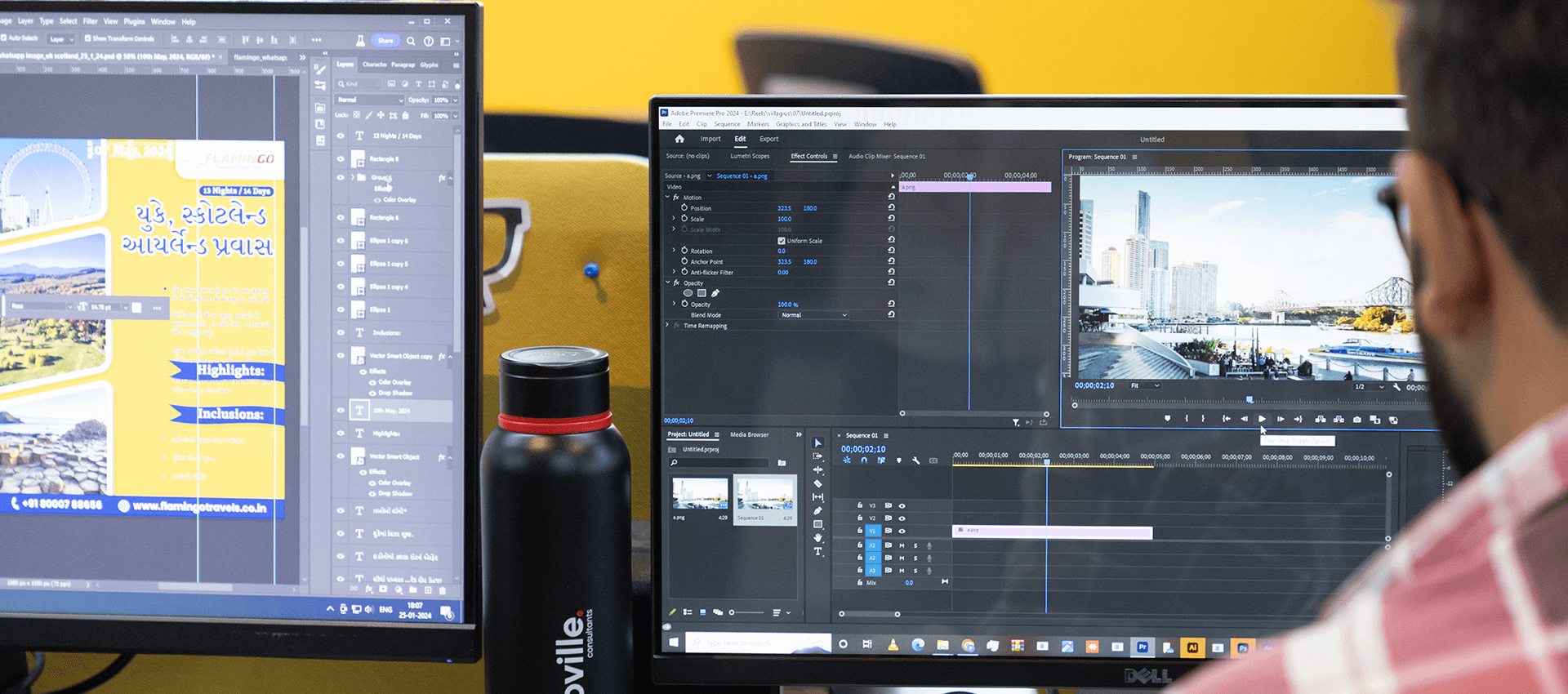Click the Export Frame camera icon
This screenshot has width=1568, height=694.
pyautogui.click(x=1357, y=420)
